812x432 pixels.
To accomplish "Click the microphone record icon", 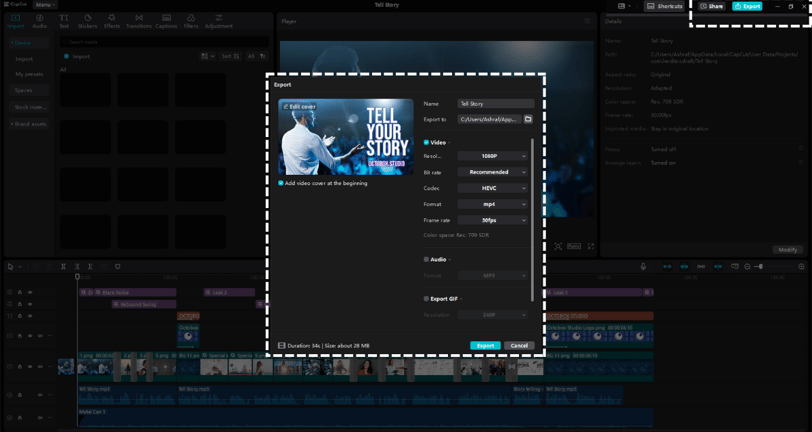I will pyautogui.click(x=643, y=266).
